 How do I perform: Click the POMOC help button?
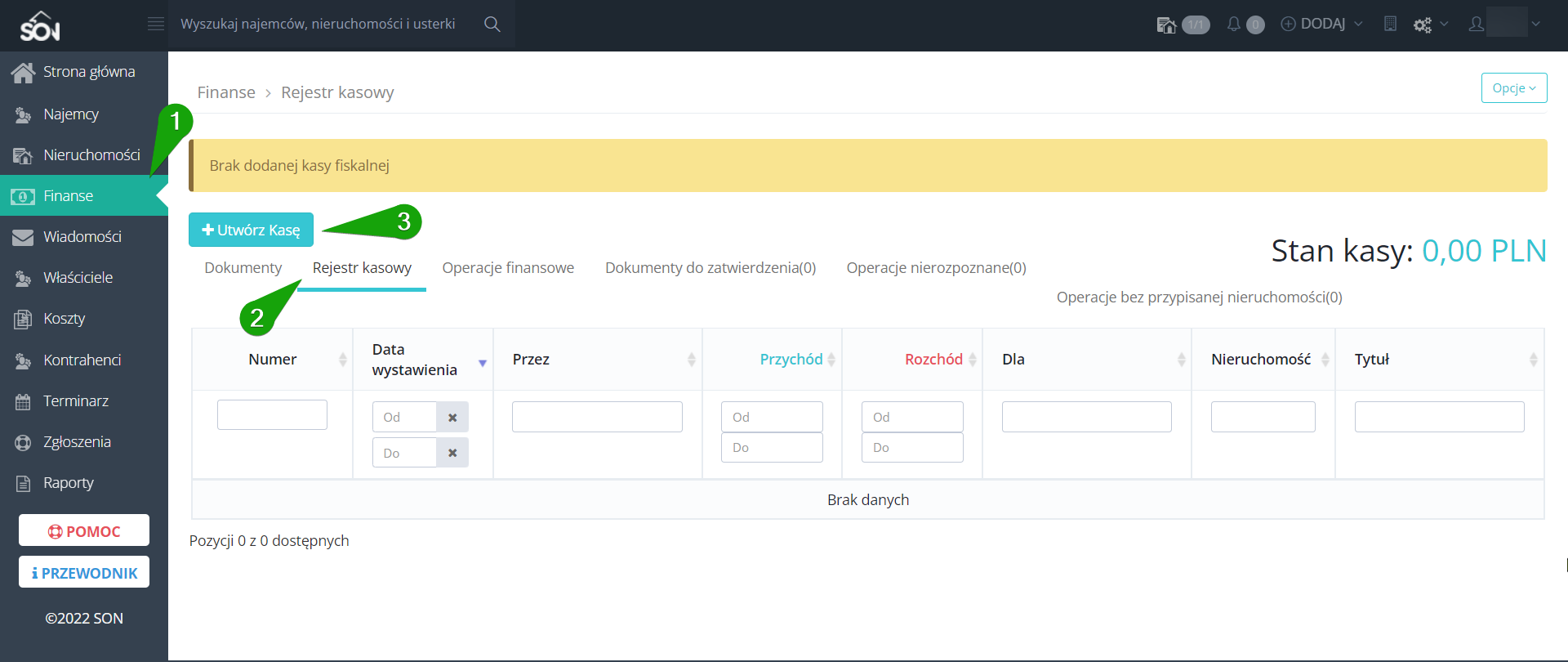(84, 530)
